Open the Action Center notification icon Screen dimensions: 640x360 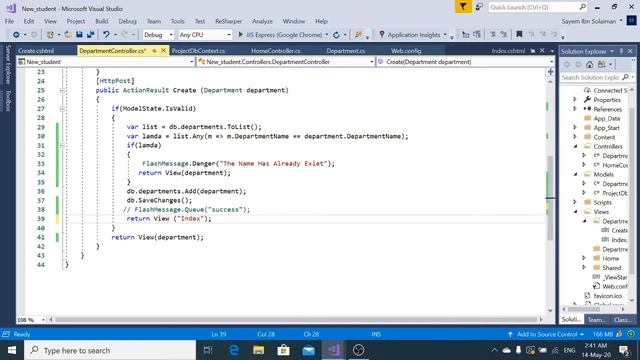tap(624, 350)
